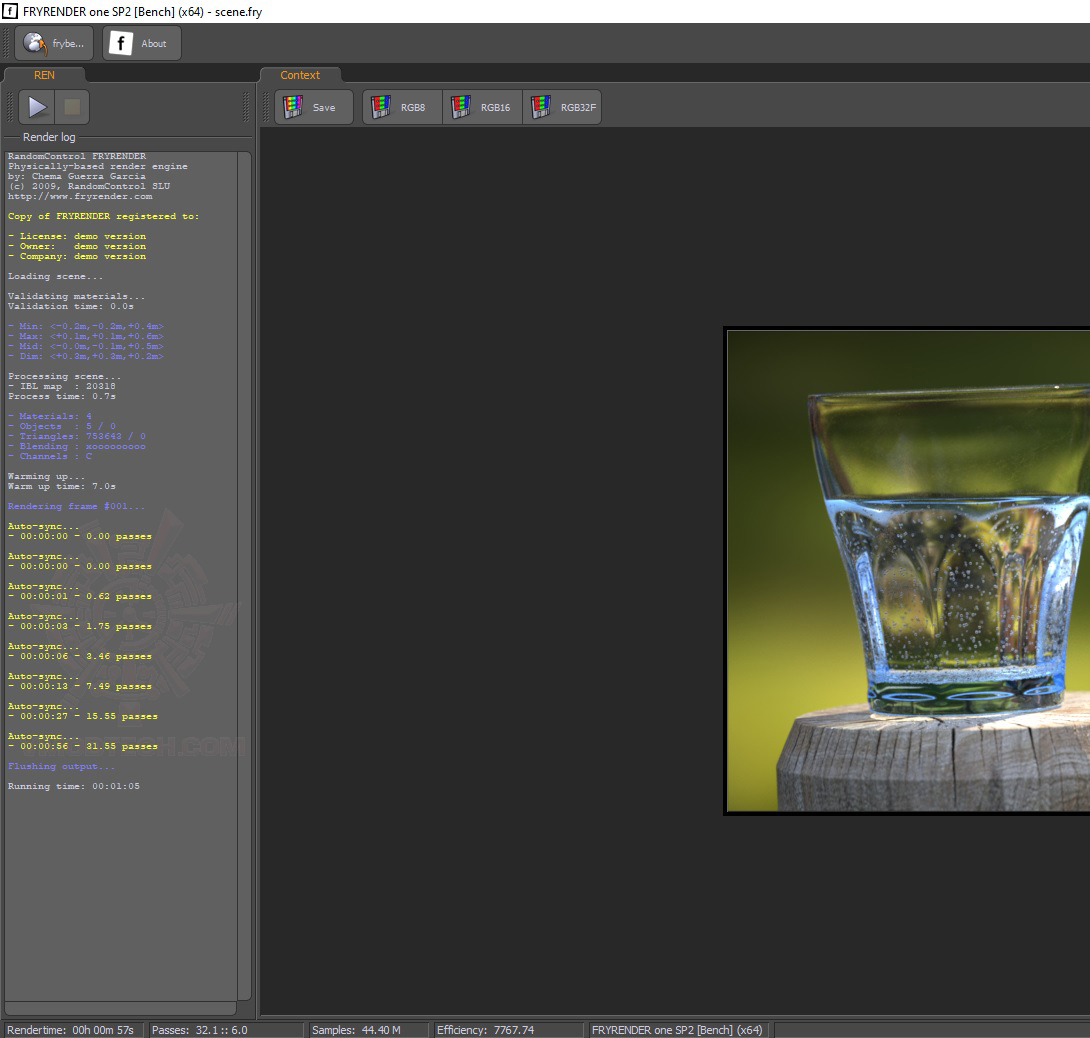Screen dimensions: 1090x1038
Task: Open the About dialog
Action: [x=142, y=43]
